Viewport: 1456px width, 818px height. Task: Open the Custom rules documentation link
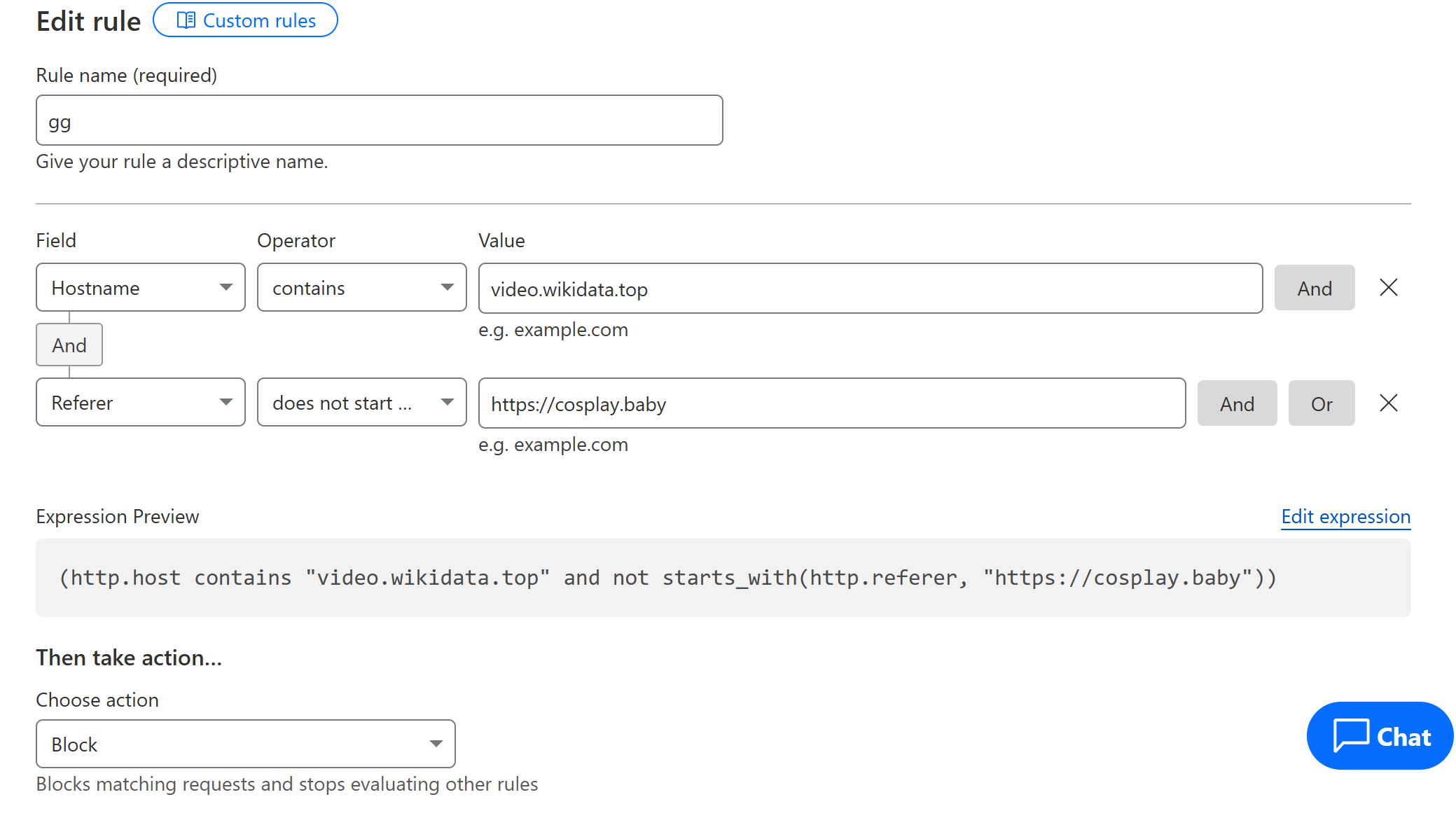tap(245, 20)
